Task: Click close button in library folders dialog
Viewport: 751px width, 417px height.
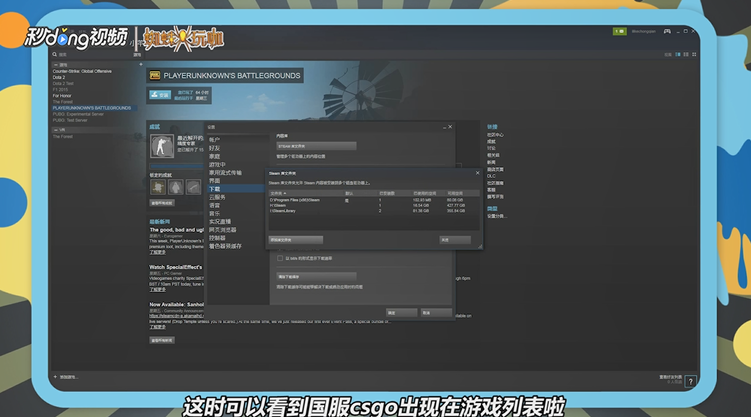Action: tap(455, 240)
